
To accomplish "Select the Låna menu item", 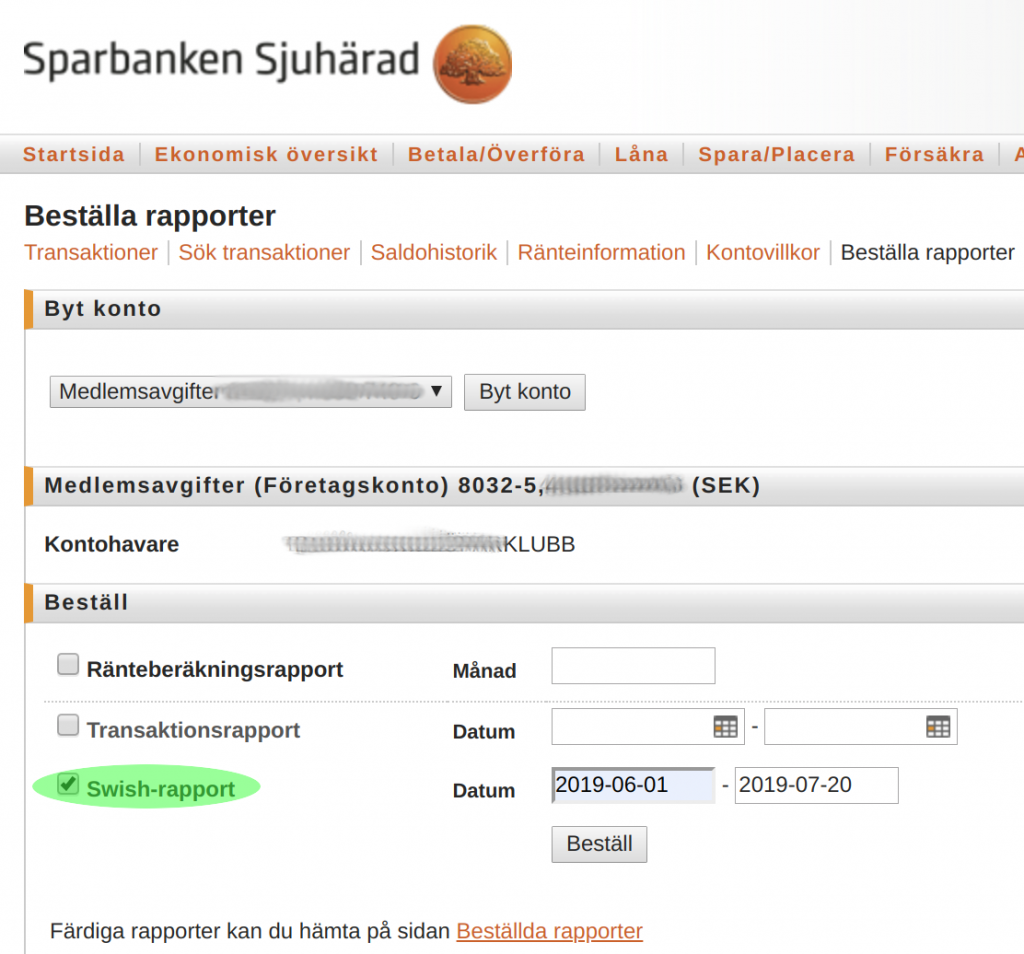I will pos(641,154).
